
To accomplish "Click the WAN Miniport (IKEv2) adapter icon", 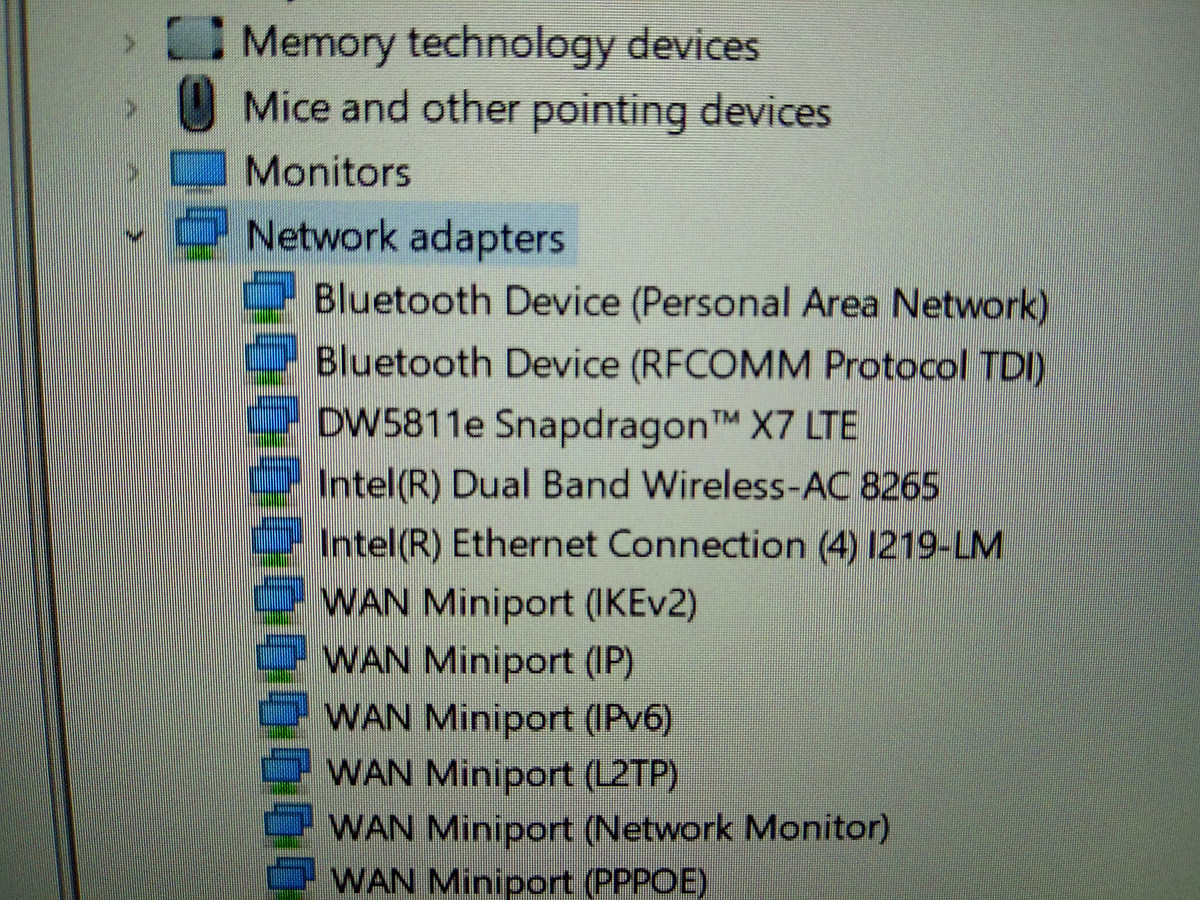I will (279, 601).
